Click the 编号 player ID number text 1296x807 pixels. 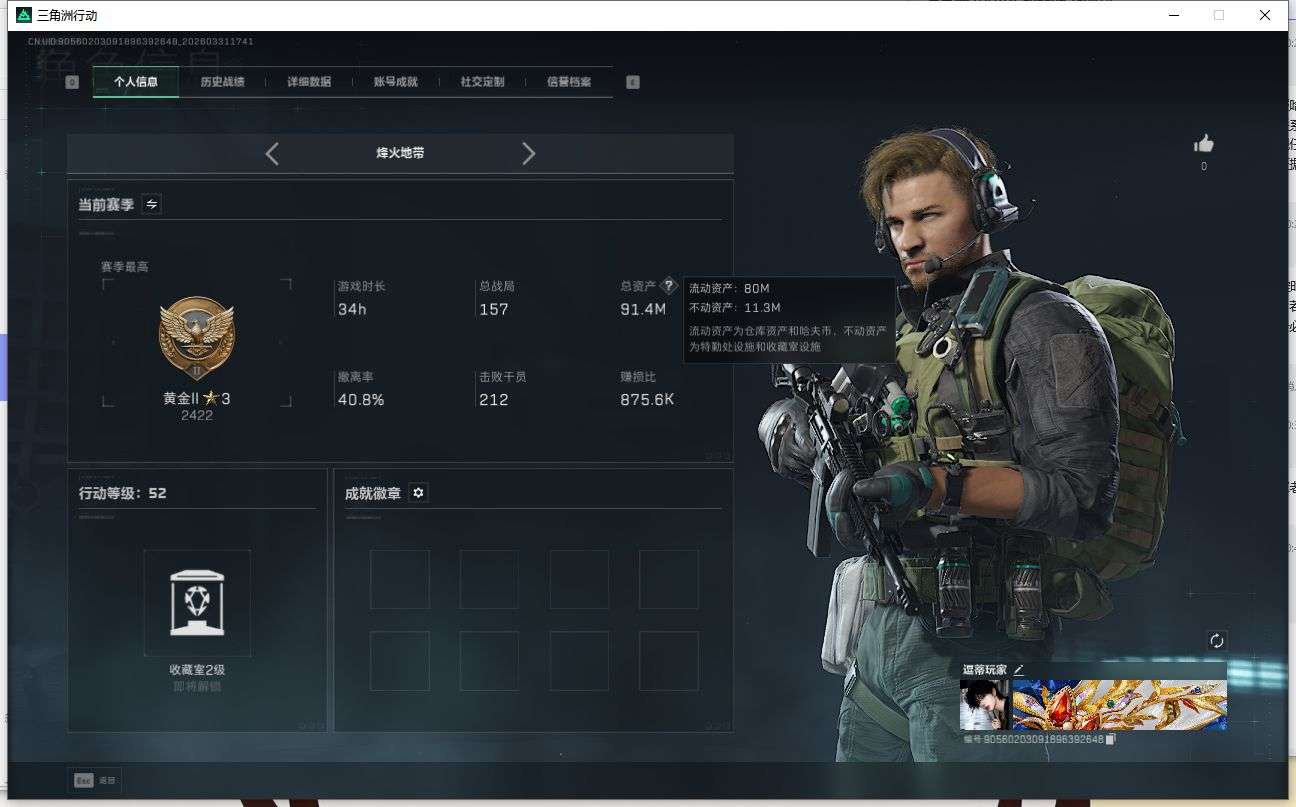pyautogui.click(x=1033, y=739)
